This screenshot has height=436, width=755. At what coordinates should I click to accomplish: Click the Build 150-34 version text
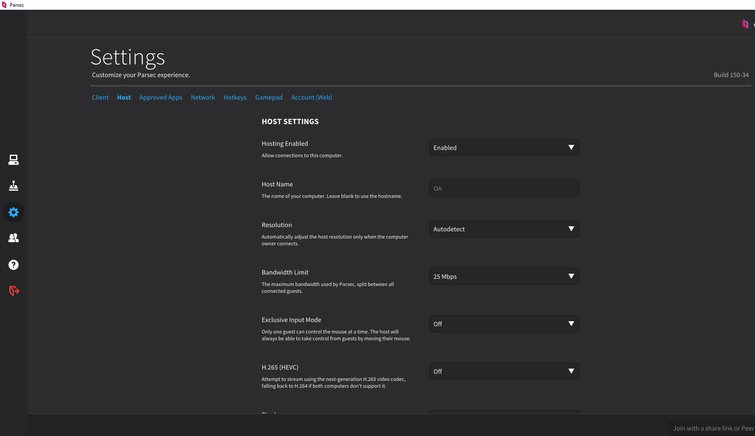(x=731, y=75)
